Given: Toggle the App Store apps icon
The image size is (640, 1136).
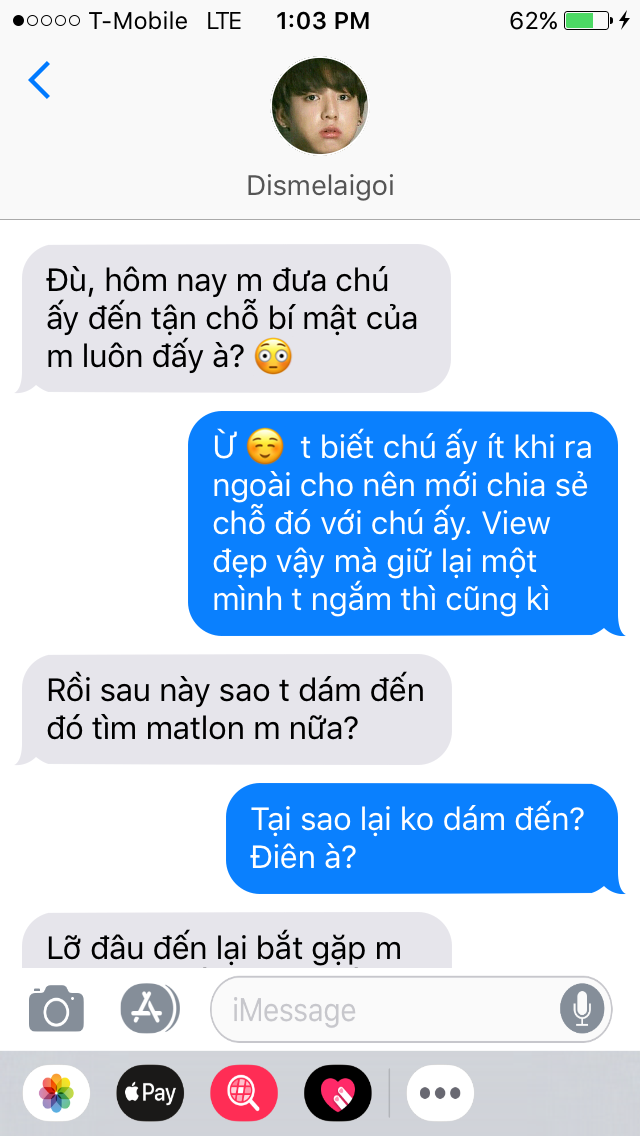Looking at the screenshot, I should 150,1008.
